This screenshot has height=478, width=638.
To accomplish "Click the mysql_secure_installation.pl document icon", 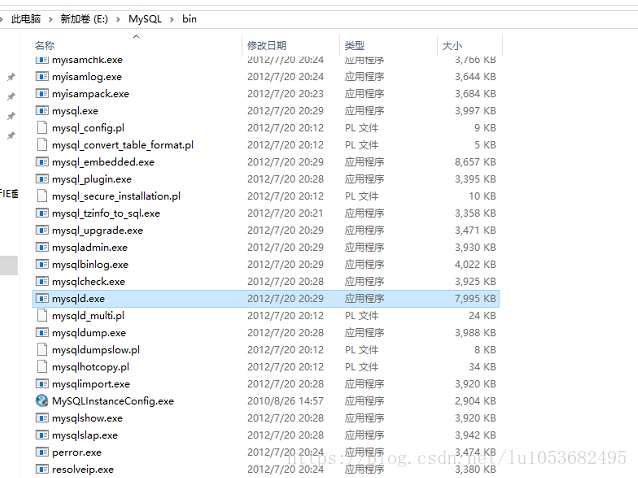I will [42, 196].
